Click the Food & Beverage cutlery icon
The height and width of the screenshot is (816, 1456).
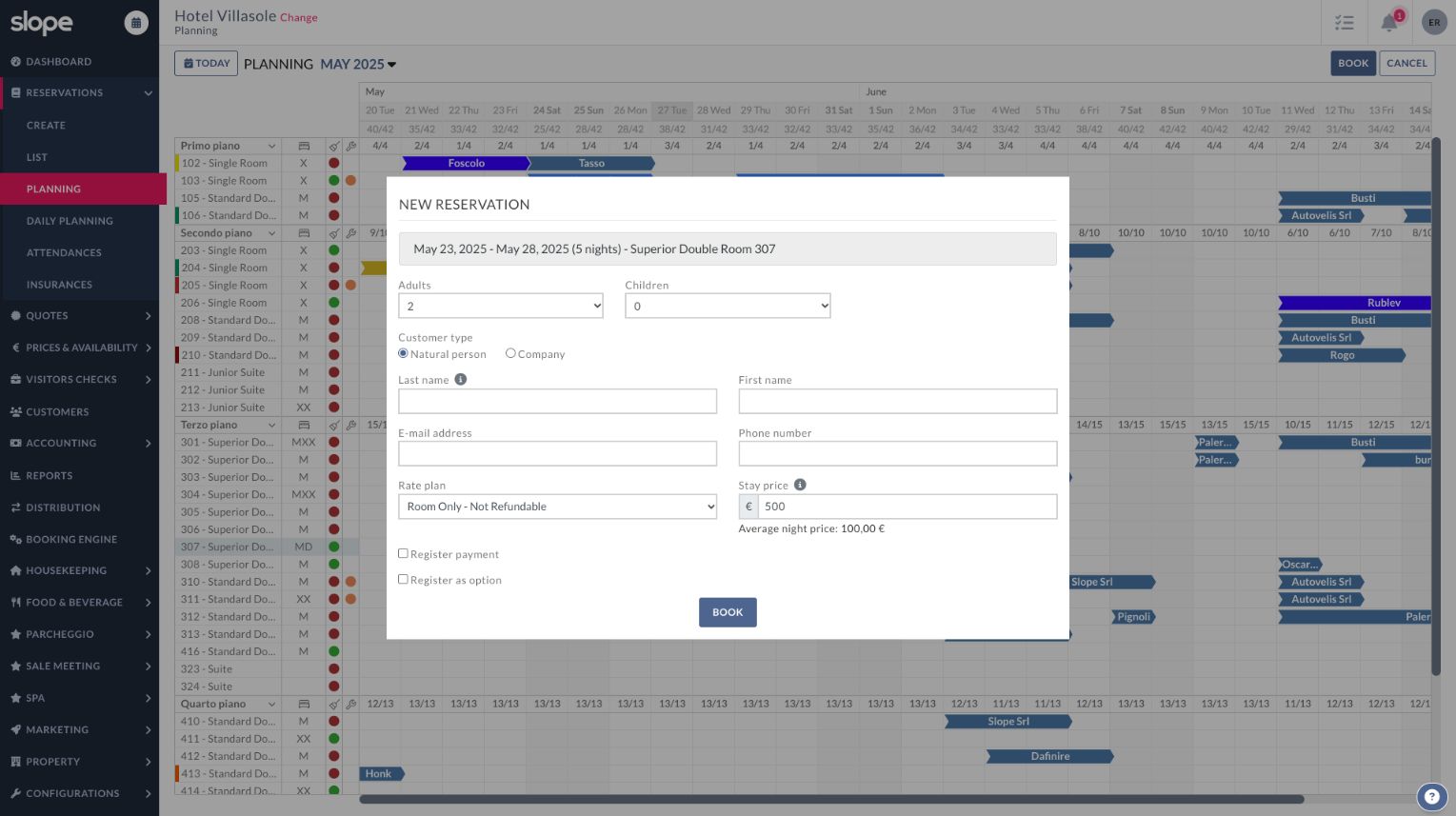click(15, 603)
